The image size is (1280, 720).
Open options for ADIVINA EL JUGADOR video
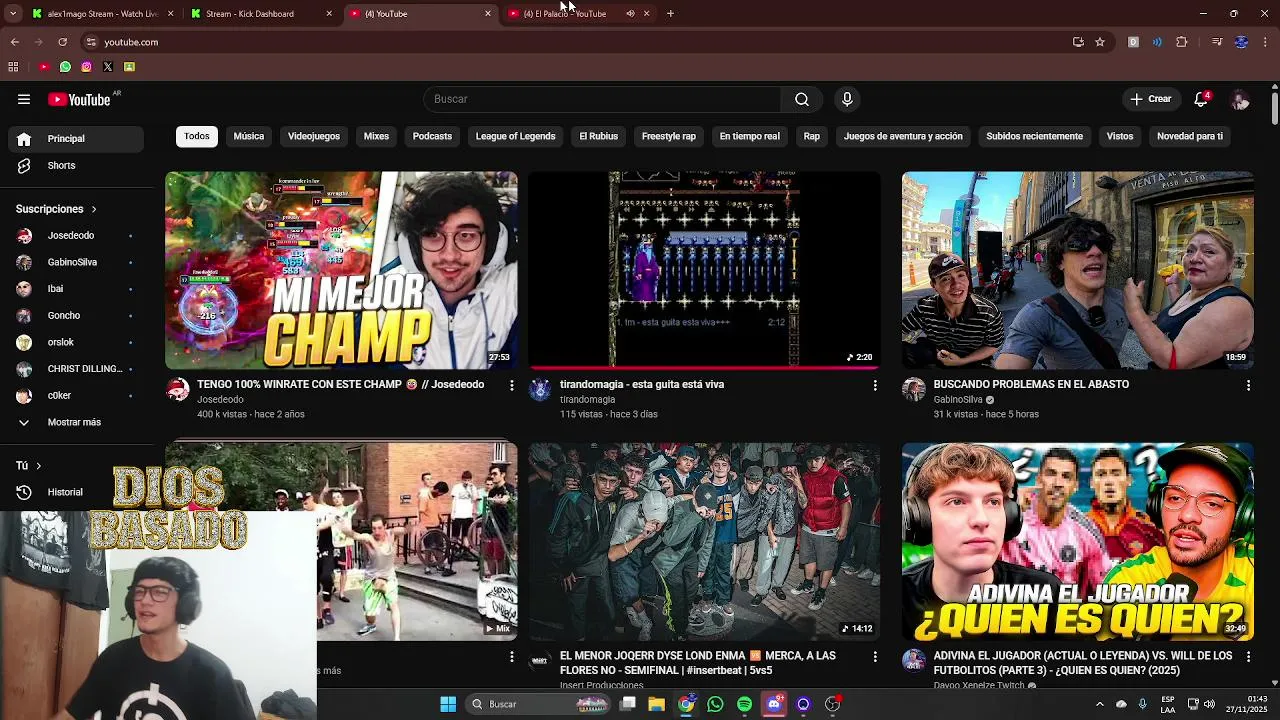(1248, 657)
